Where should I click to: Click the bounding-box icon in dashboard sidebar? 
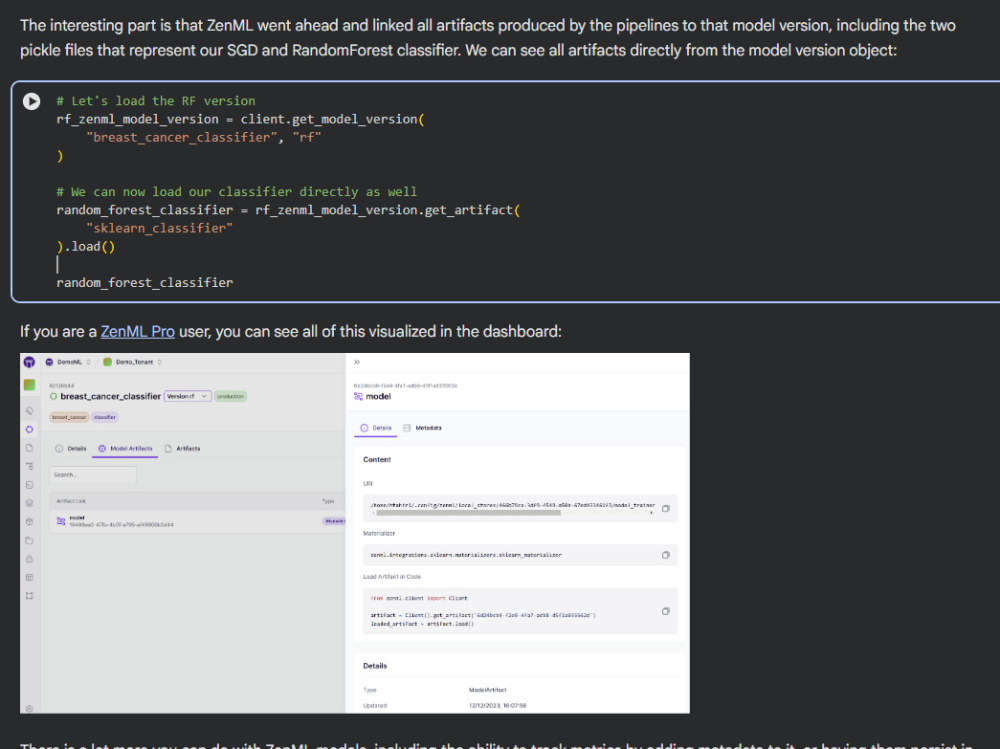[x=29, y=596]
